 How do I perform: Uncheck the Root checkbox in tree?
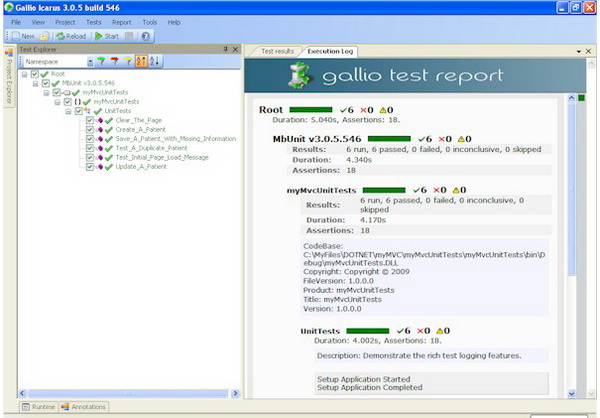click(35, 74)
